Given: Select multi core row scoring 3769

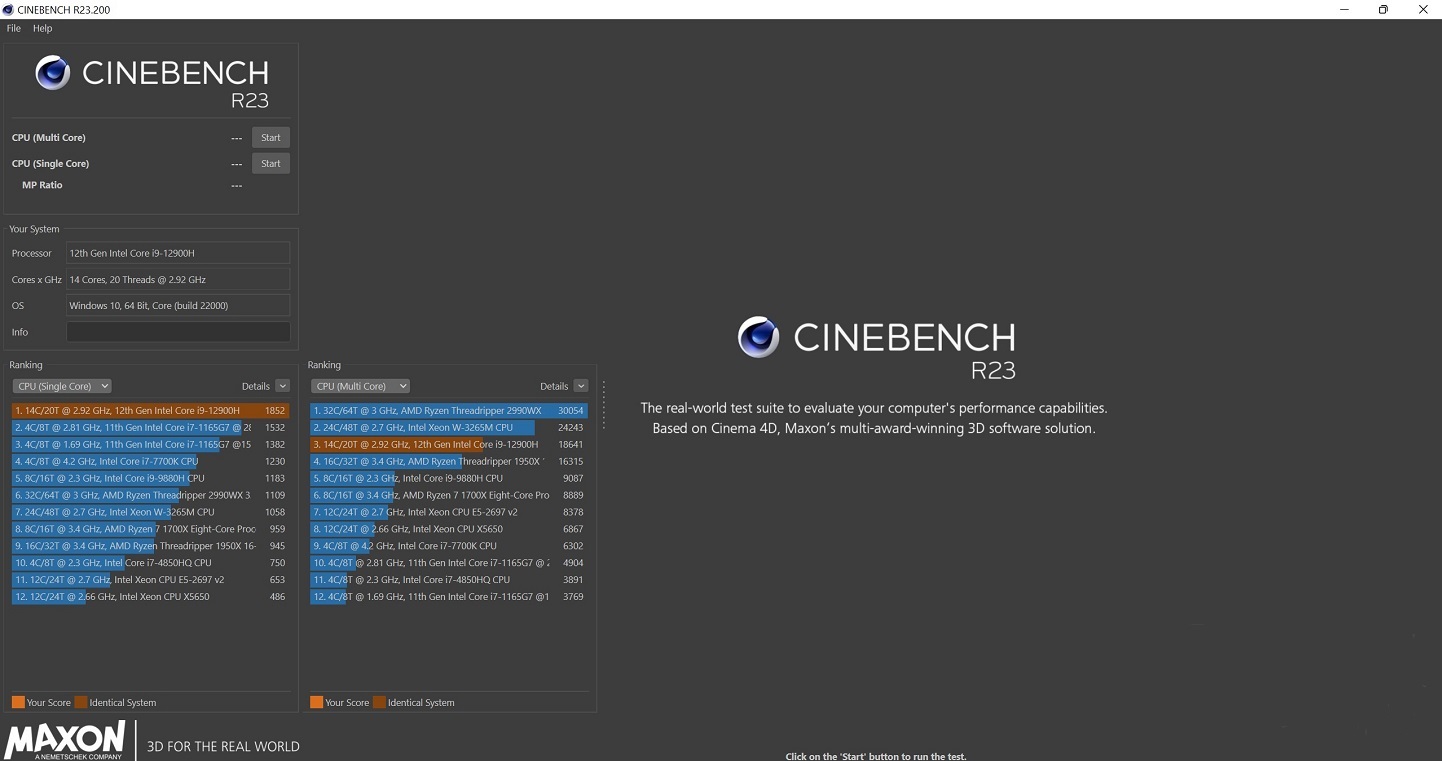Looking at the screenshot, I should pos(449,598).
